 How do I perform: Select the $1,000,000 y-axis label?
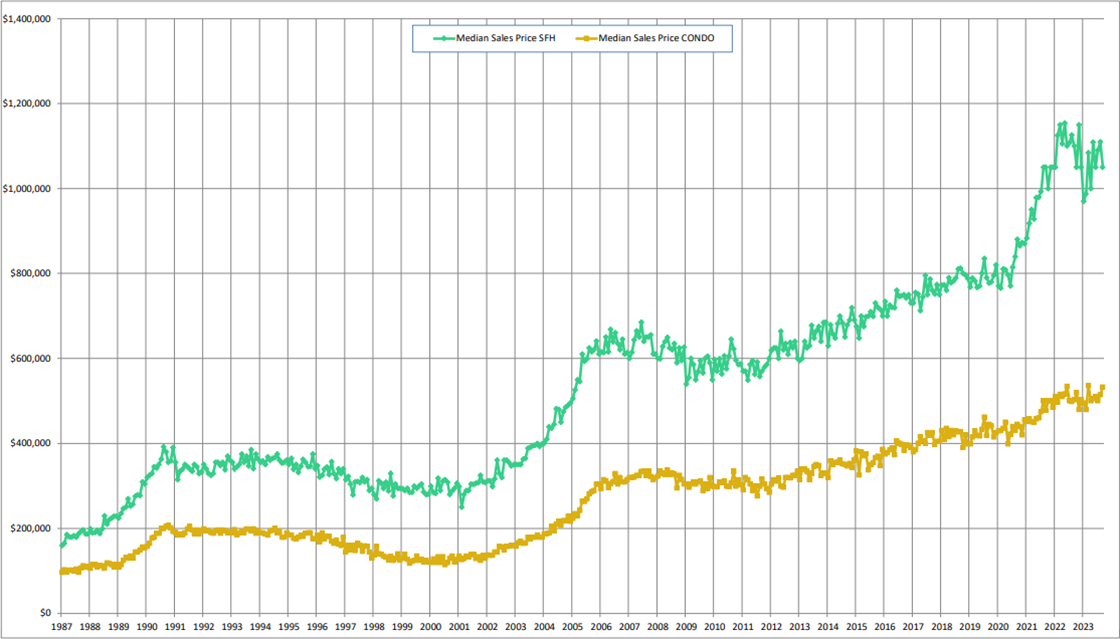[27, 189]
